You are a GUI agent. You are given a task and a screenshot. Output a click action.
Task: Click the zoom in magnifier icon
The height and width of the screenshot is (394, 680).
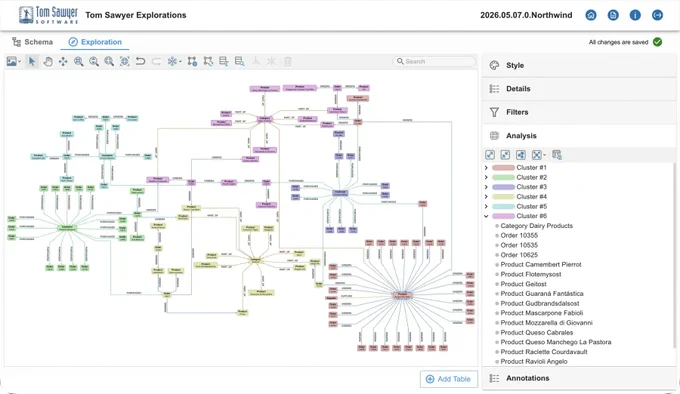coord(109,62)
